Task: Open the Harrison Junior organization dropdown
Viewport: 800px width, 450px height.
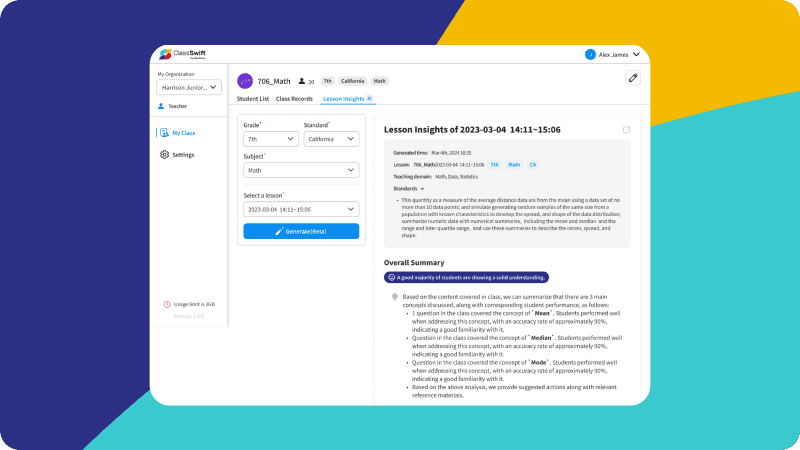Action: [x=189, y=87]
